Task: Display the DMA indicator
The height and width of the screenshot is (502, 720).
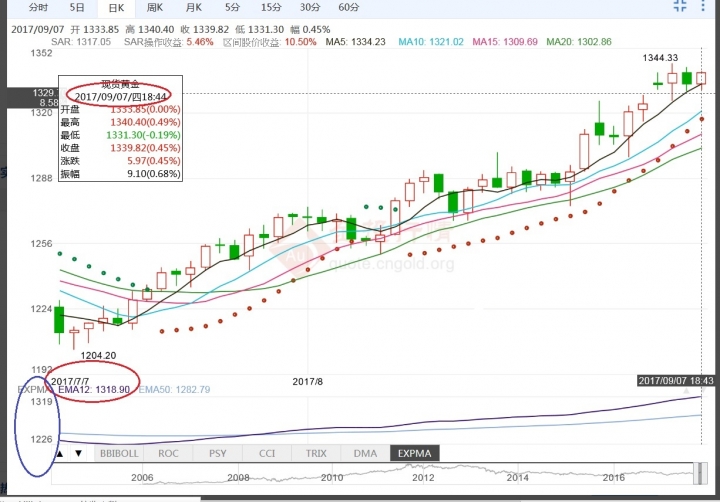Action: tap(365, 454)
